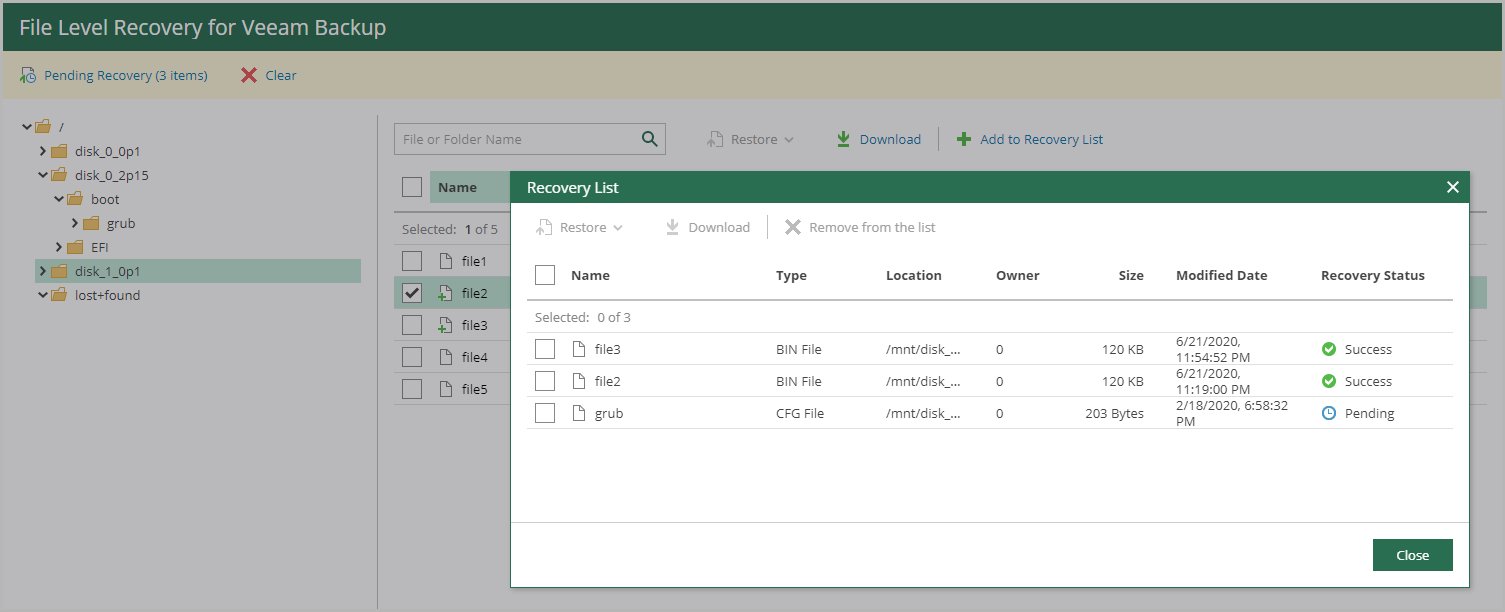The image size is (1505, 612).
Task: Select the boot folder in tree
Action: tap(105, 199)
